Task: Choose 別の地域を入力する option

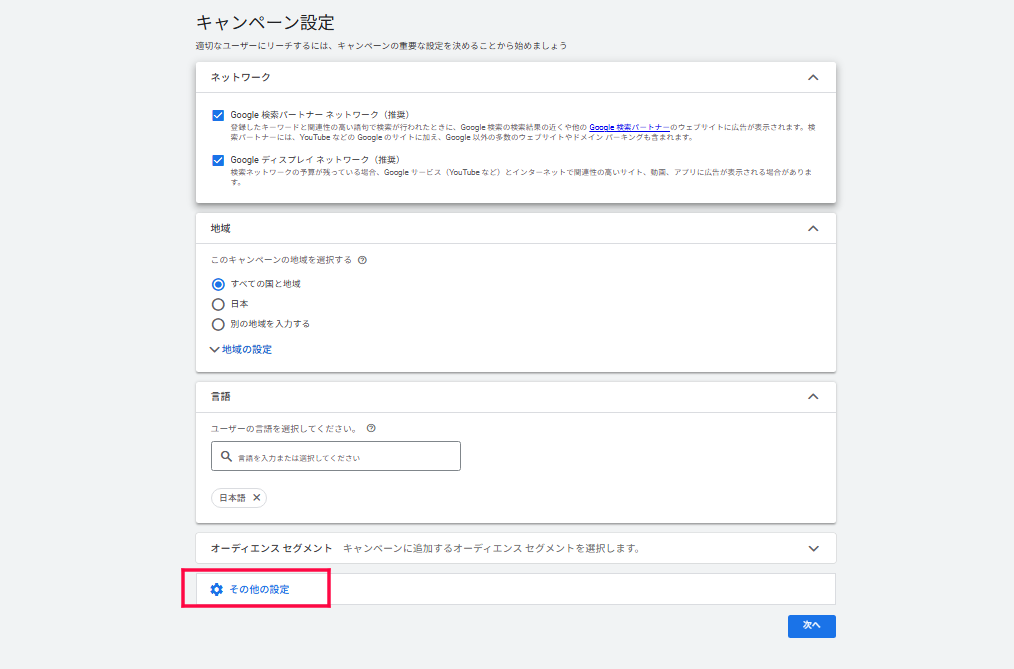Action: tap(218, 324)
